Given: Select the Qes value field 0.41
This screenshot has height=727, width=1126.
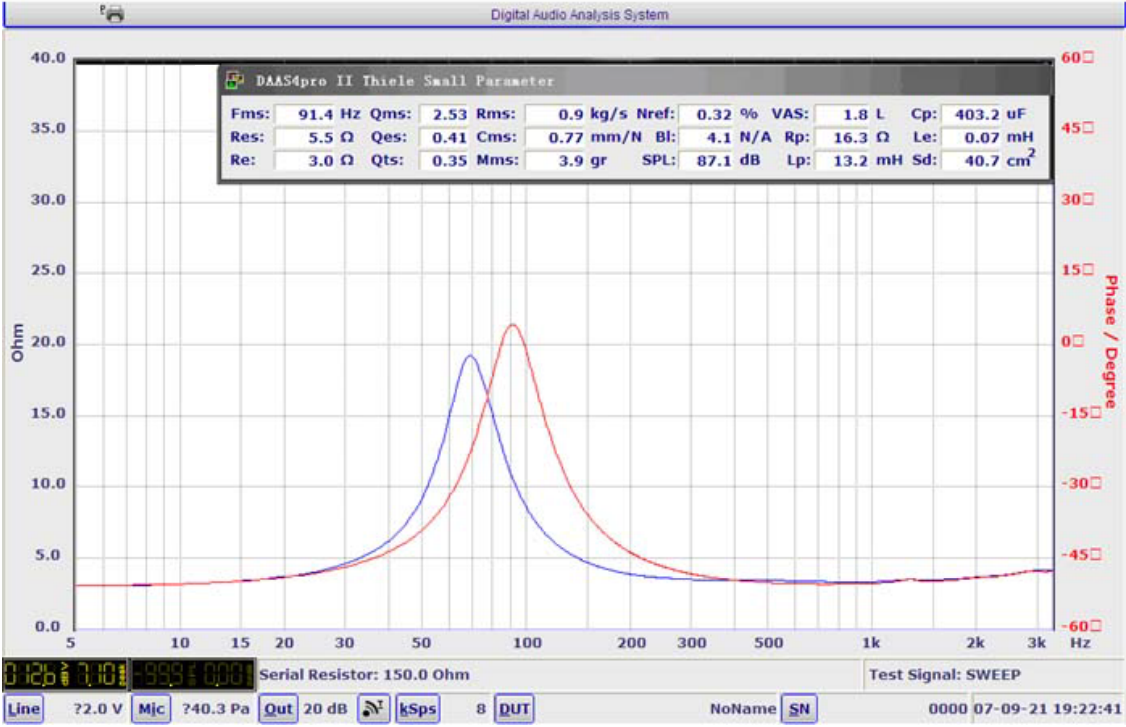Looking at the screenshot, I should click(x=444, y=137).
